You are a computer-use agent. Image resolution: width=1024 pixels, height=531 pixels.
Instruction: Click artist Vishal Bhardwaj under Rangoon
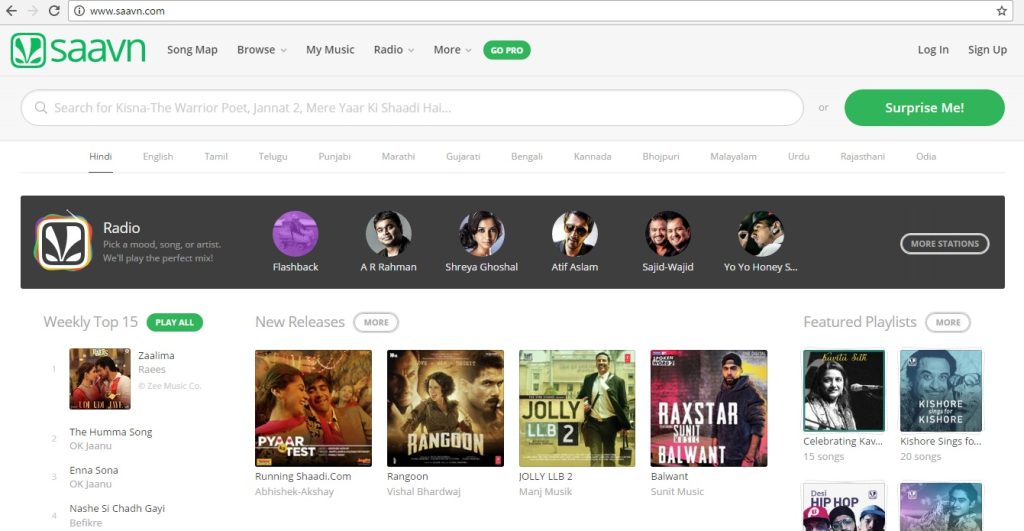pos(423,492)
